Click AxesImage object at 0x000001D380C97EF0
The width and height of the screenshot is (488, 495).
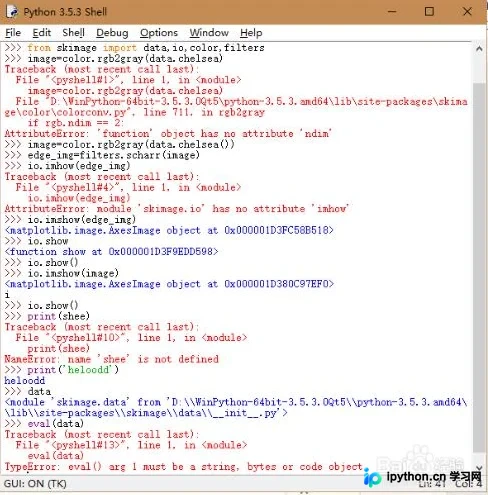[169, 284]
